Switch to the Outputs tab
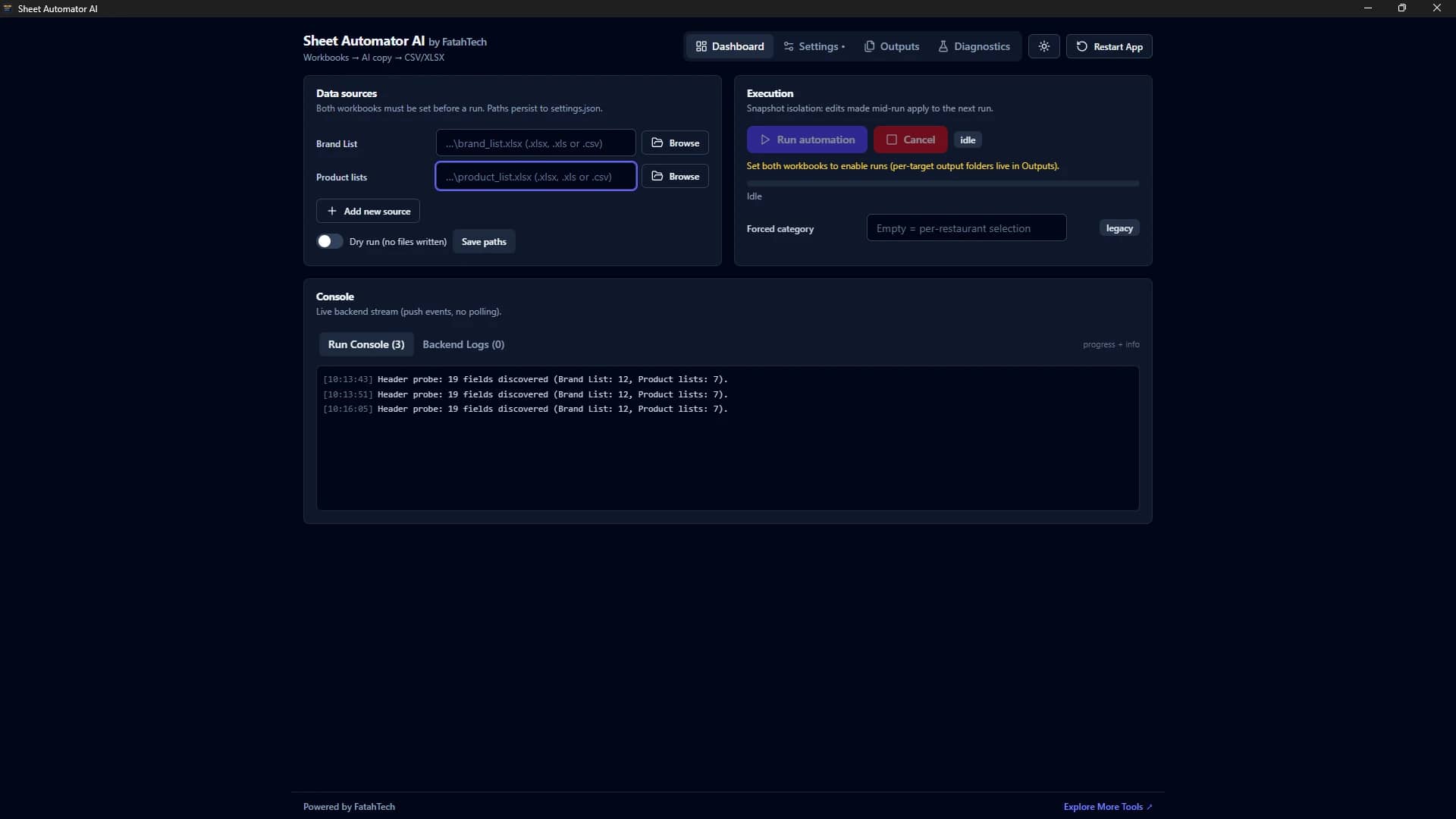The width and height of the screenshot is (1456, 819). pos(892,46)
